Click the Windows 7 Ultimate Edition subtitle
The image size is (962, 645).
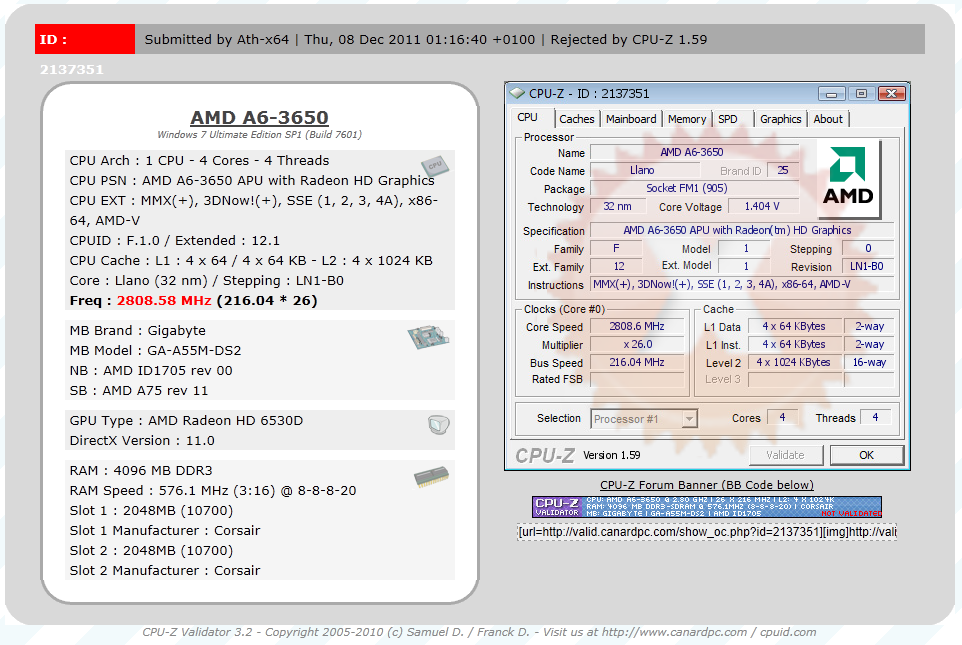tap(260, 134)
